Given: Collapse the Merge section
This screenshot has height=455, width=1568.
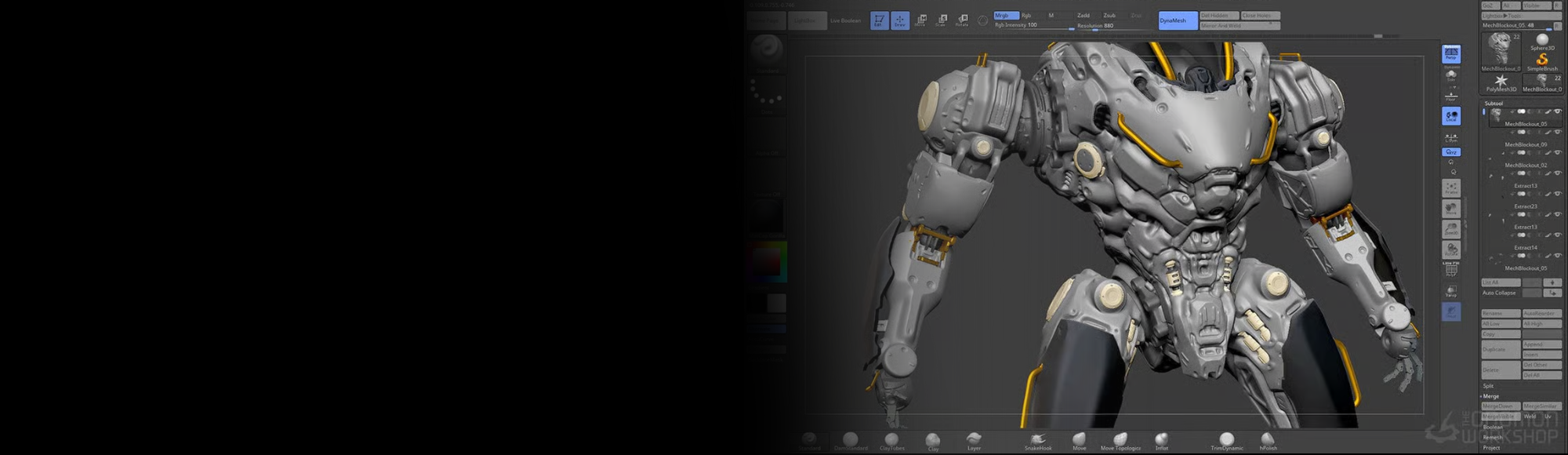Looking at the screenshot, I should coord(1490,396).
